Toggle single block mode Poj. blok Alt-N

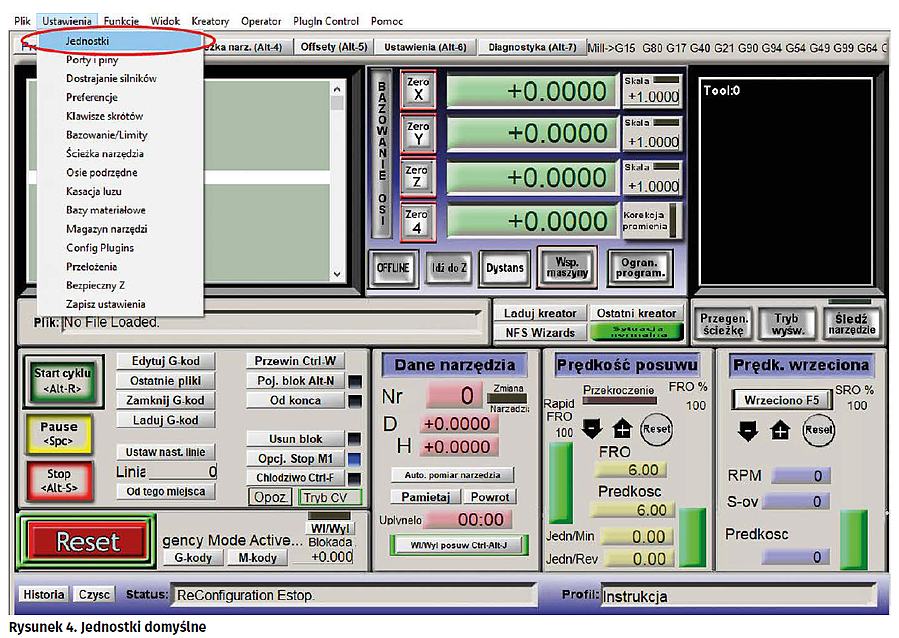[294, 381]
